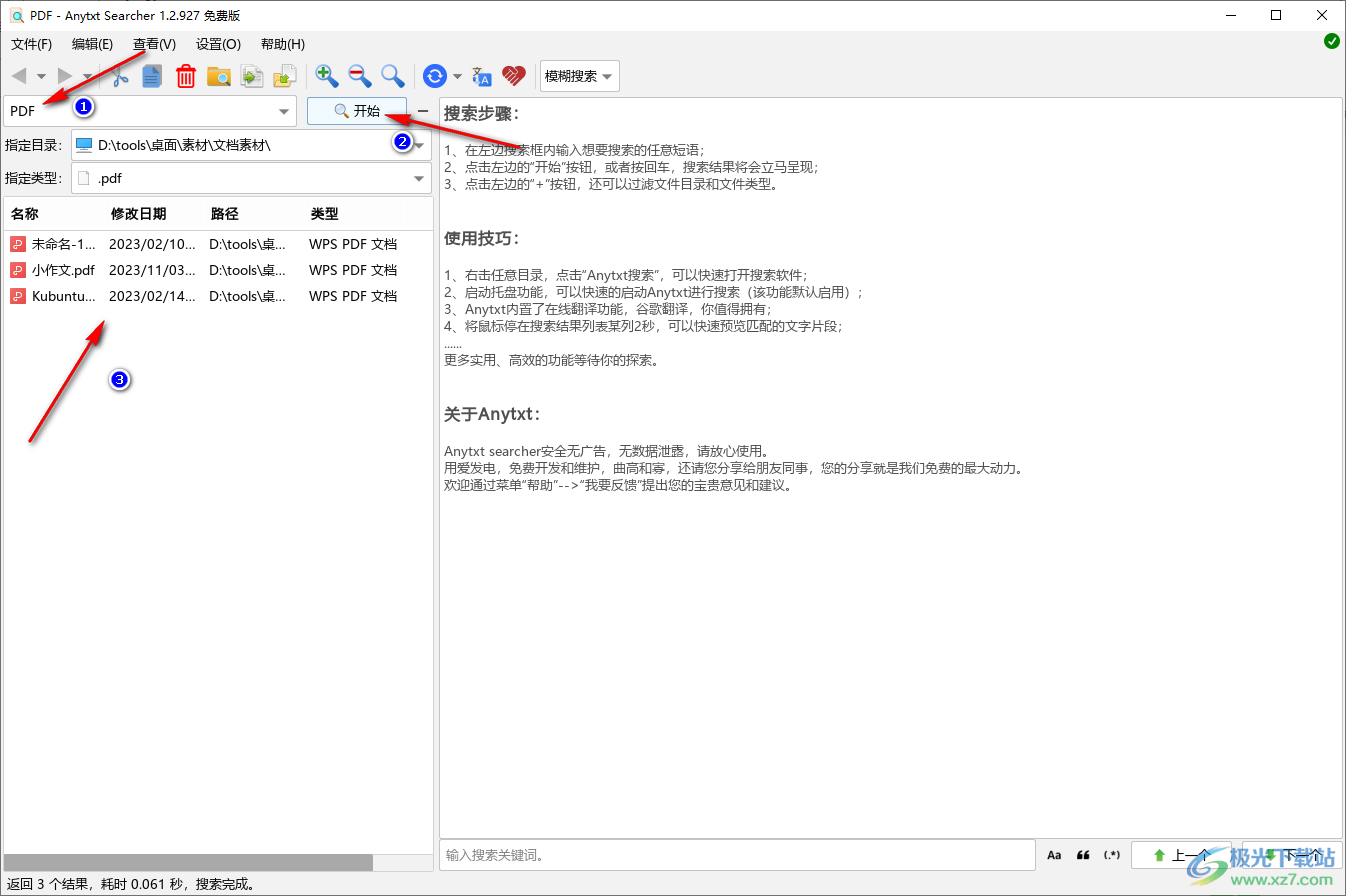The width and height of the screenshot is (1346, 896).
Task: Zoom out with the red minus magnifier
Action: click(x=360, y=76)
